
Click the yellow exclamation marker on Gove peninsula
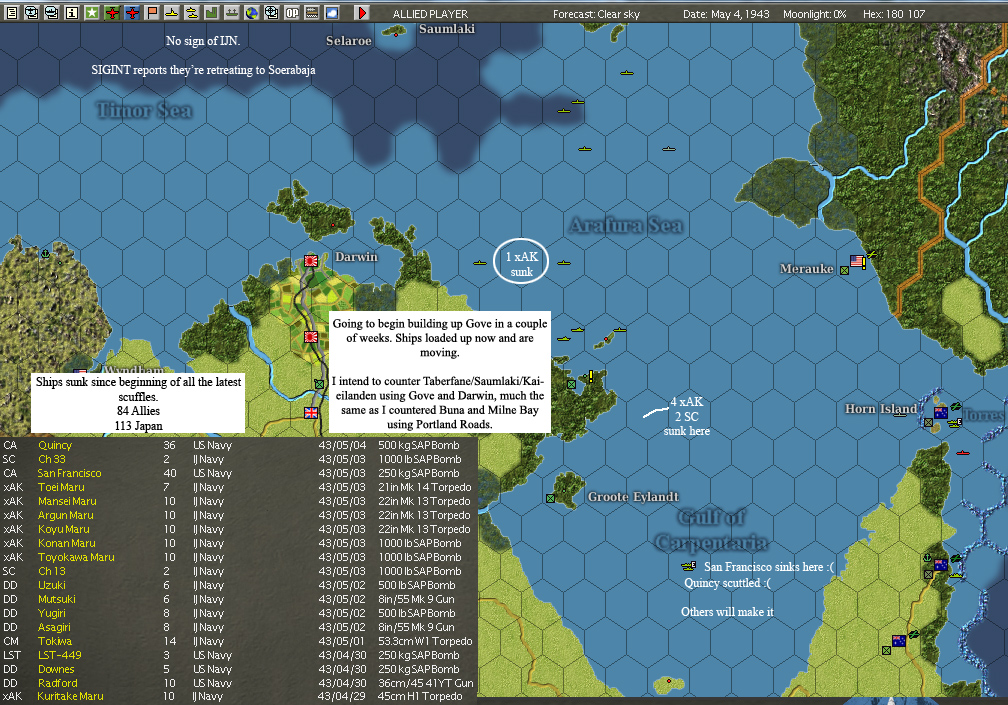(x=591, y=377)
